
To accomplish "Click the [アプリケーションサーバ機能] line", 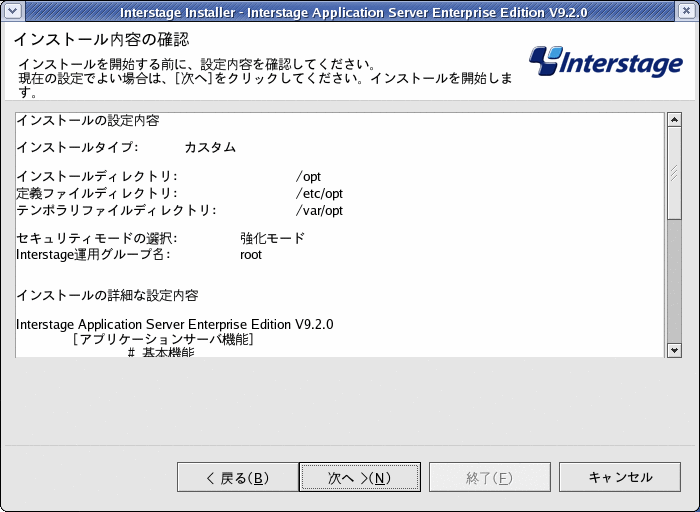I will (162, 340).
